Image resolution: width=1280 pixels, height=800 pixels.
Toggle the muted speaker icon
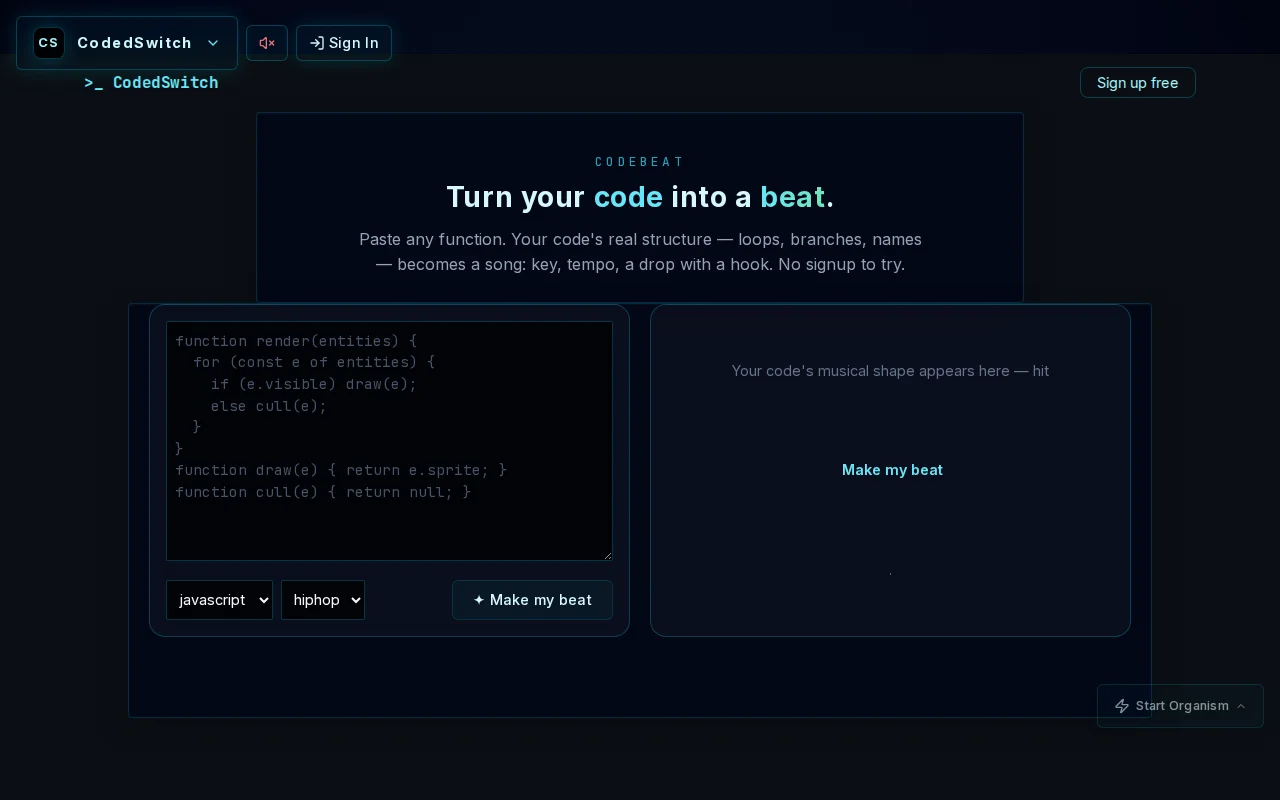click(x=267, y=43)
